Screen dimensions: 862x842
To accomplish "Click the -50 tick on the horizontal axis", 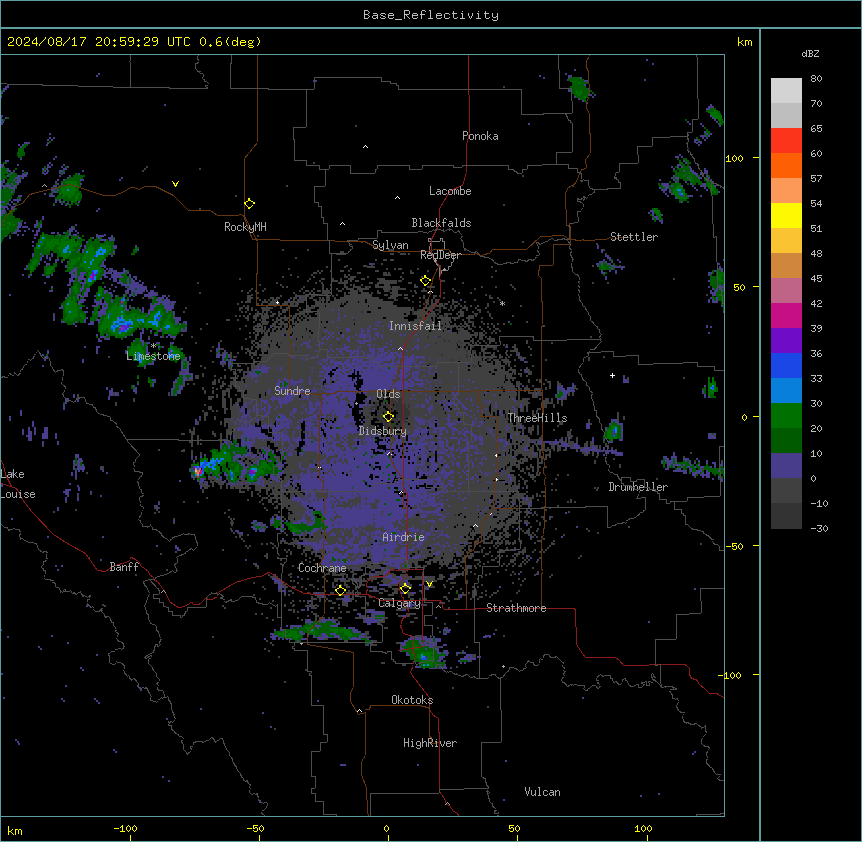I will click(256, 828).
